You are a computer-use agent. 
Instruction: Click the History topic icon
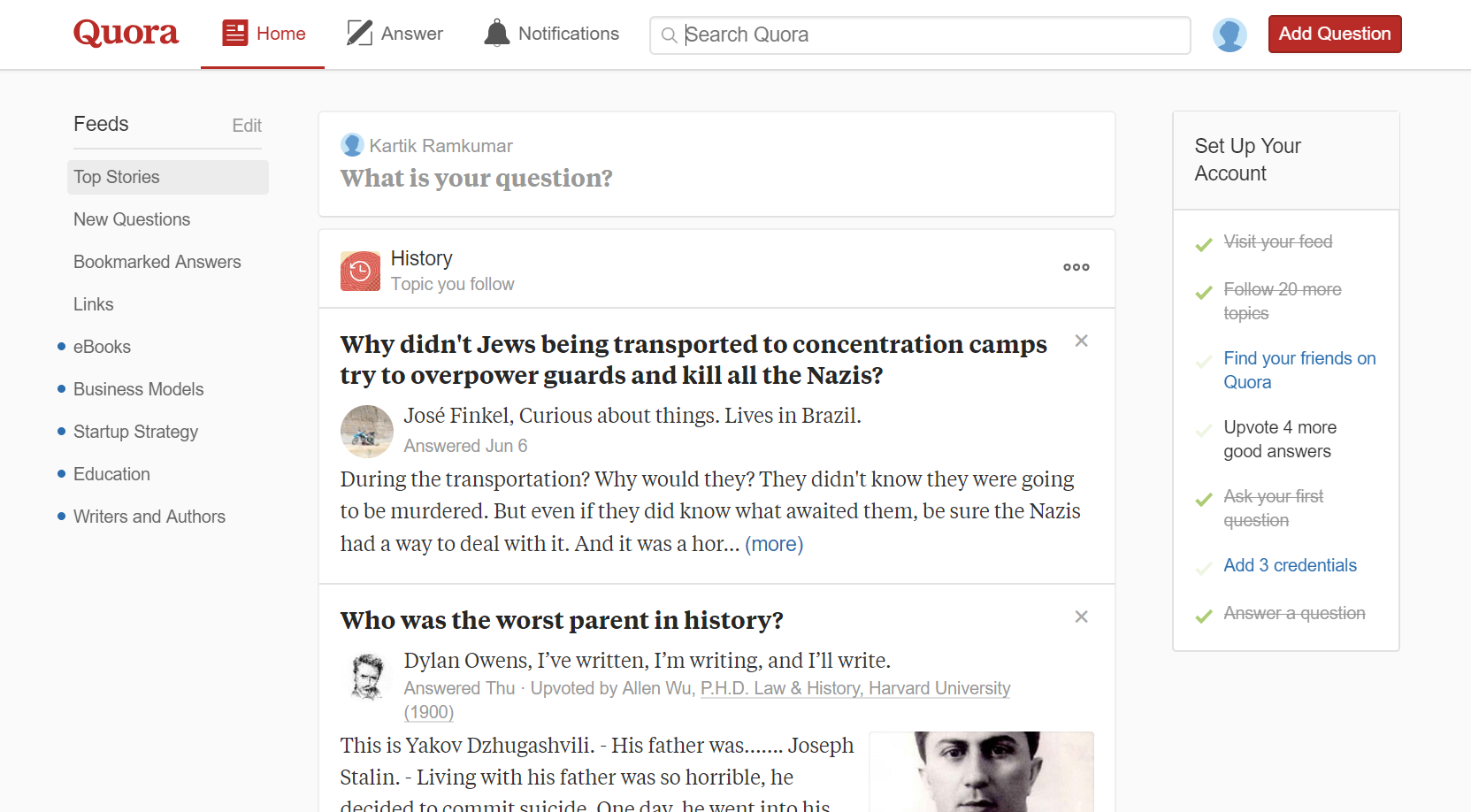click(x=360, y=270)
